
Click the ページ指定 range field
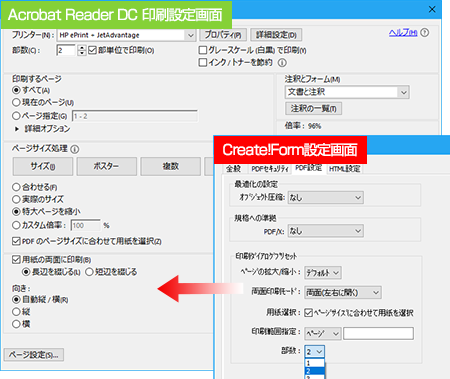pyautogui.click(x=135, y=116)
